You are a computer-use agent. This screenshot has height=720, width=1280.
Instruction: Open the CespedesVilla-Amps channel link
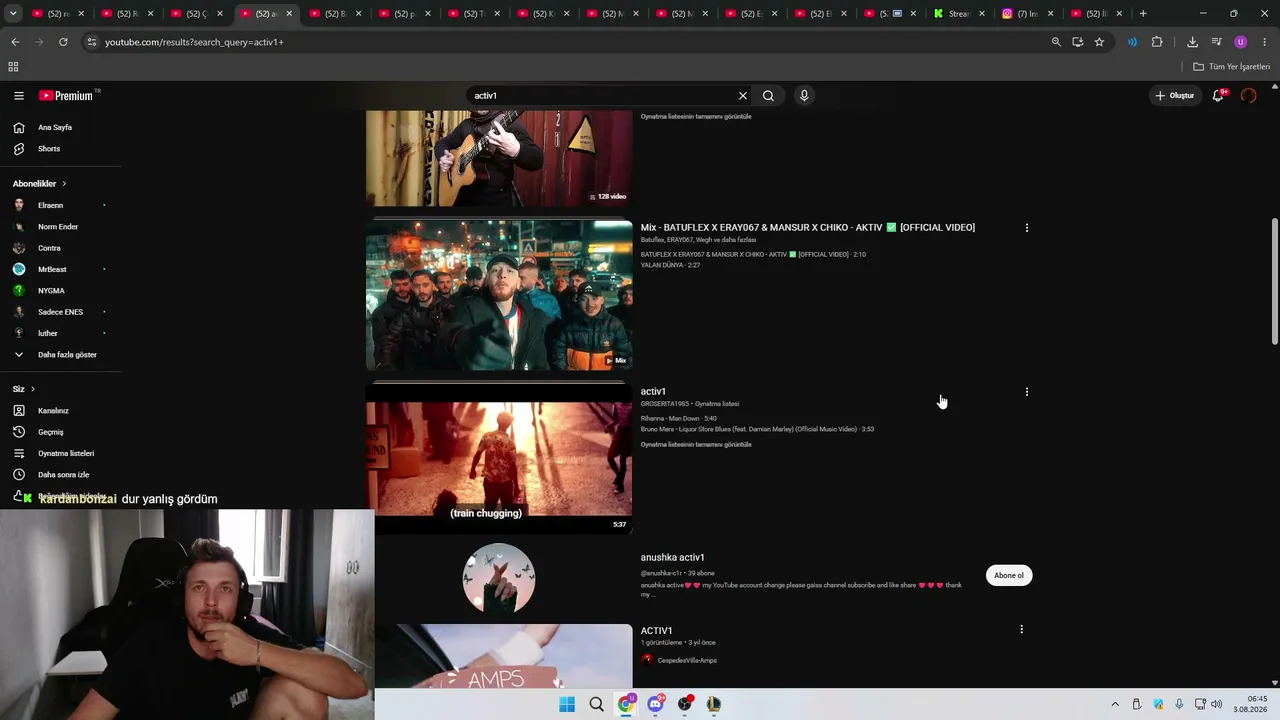[x=686, y=661]
